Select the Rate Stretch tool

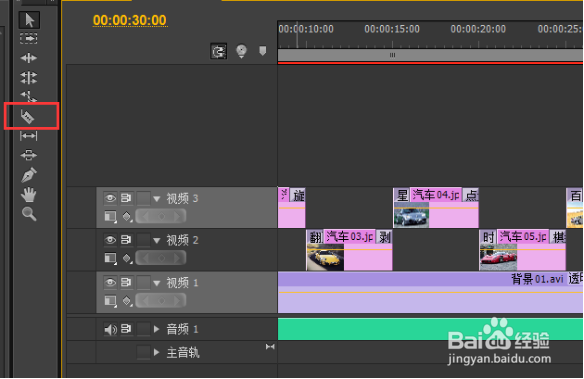click(x=29, y=97)
